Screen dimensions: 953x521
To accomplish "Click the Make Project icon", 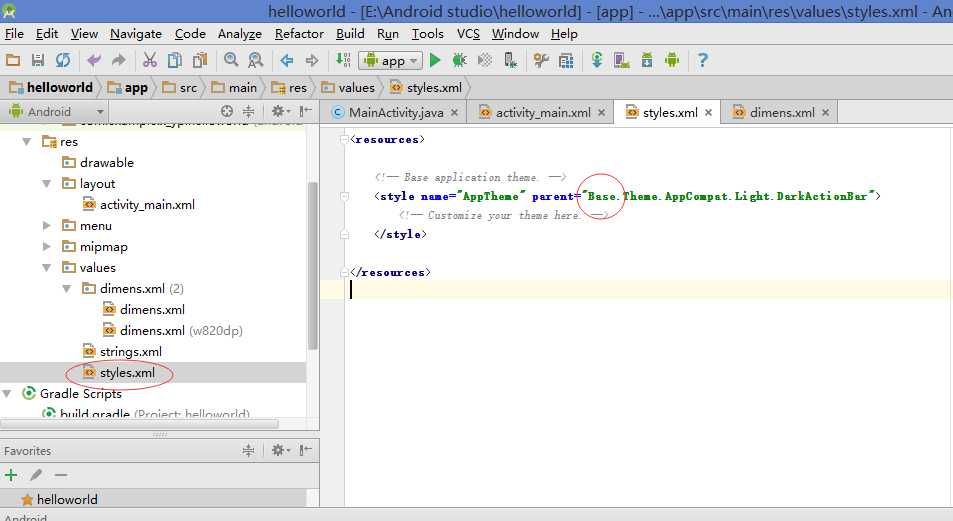I will click(x=343, y=60).
